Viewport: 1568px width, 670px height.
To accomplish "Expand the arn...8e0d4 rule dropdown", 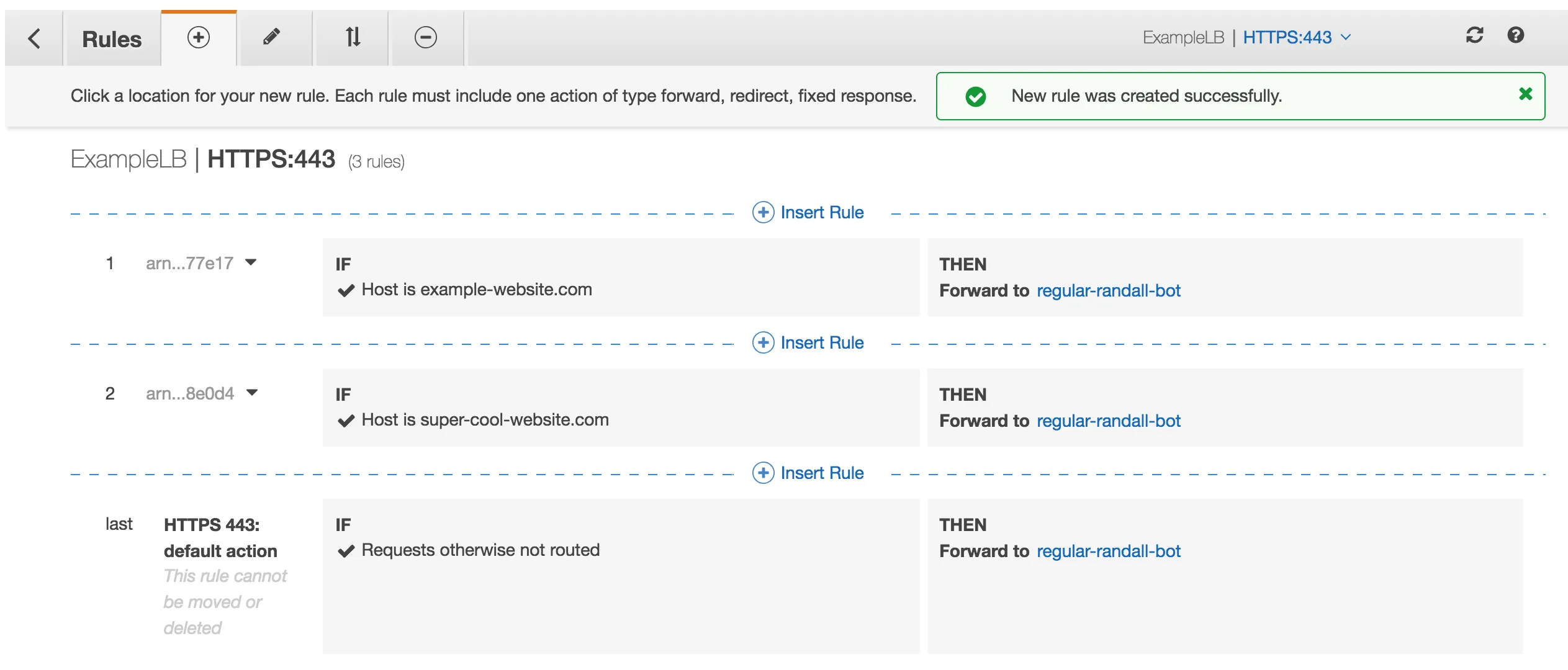I will click(x=251, y=393).
